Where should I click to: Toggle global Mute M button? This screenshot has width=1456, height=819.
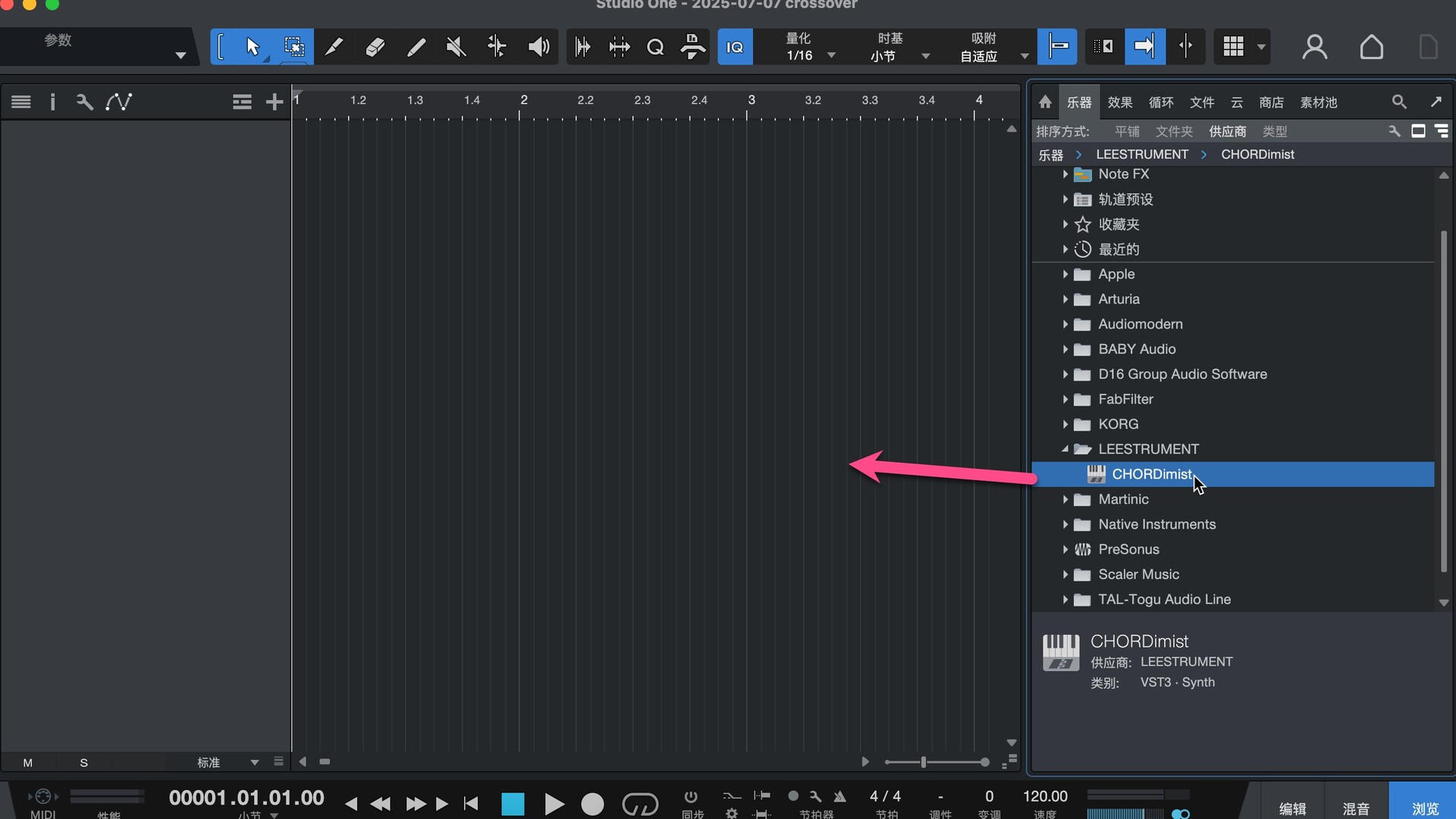click(x=28, y=763)
